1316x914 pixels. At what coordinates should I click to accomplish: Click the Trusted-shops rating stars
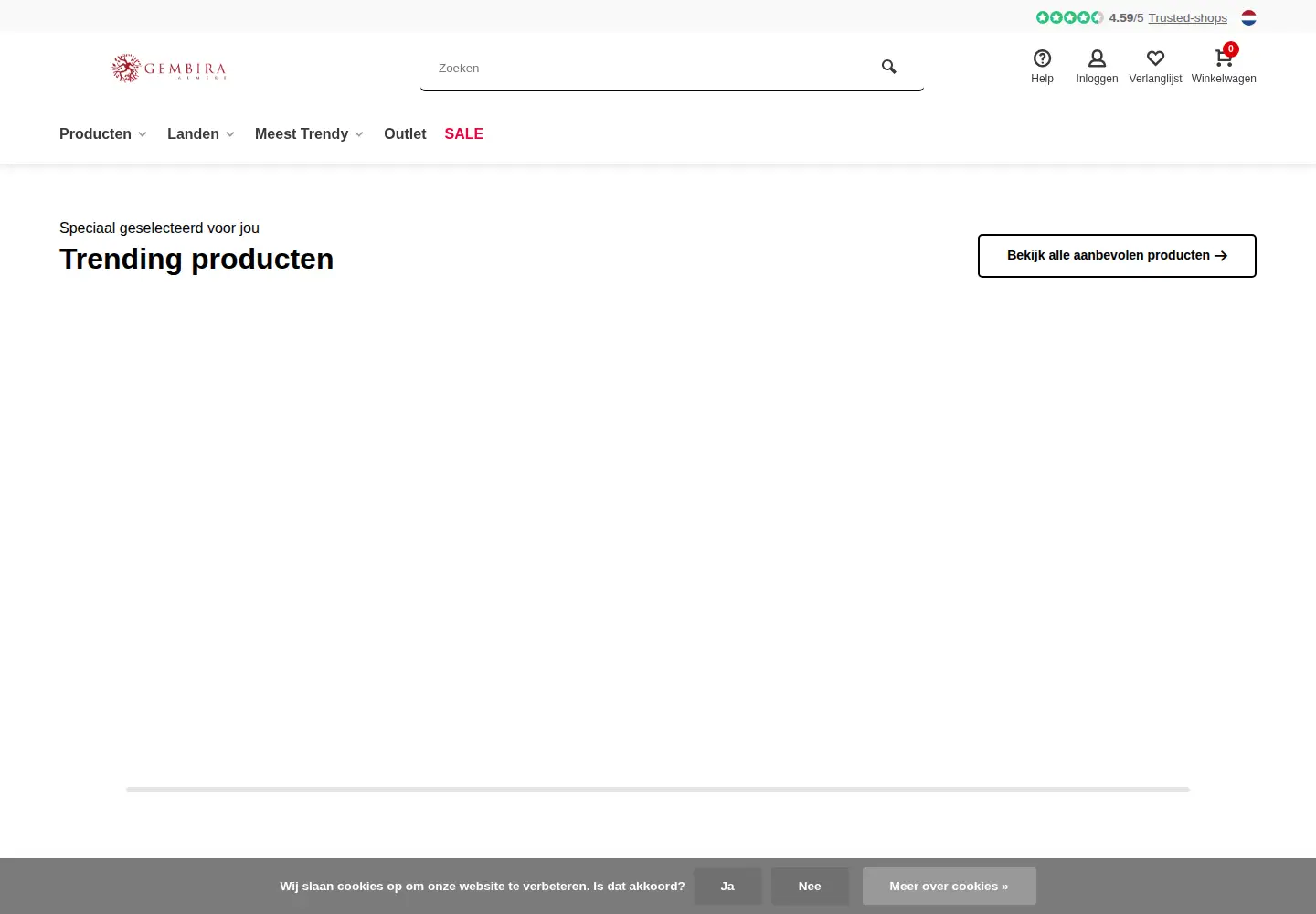1069,17
